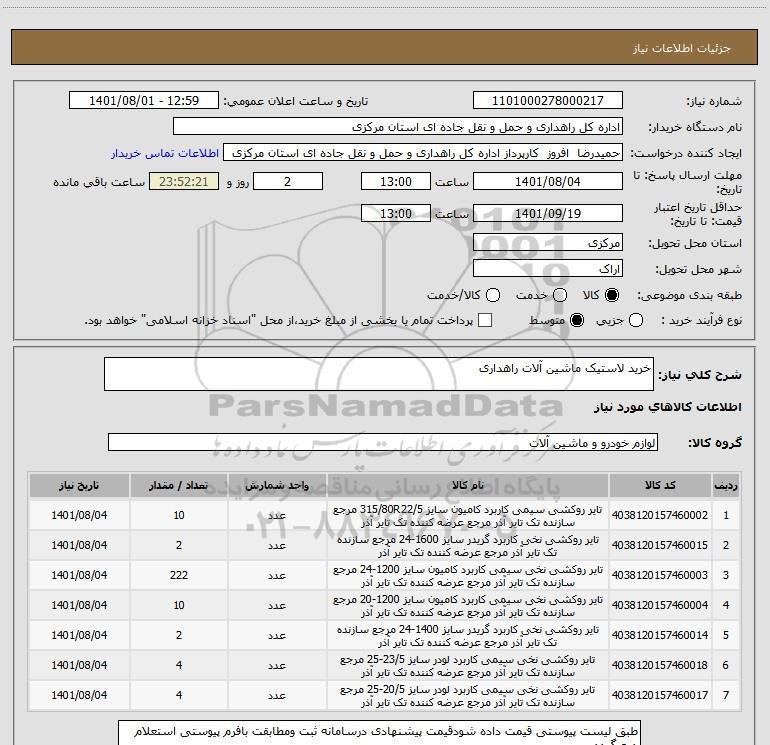Screen dimensions: 770x745
Task: Click the 1600-24 grader tire item name
Action: pos(468,546)
